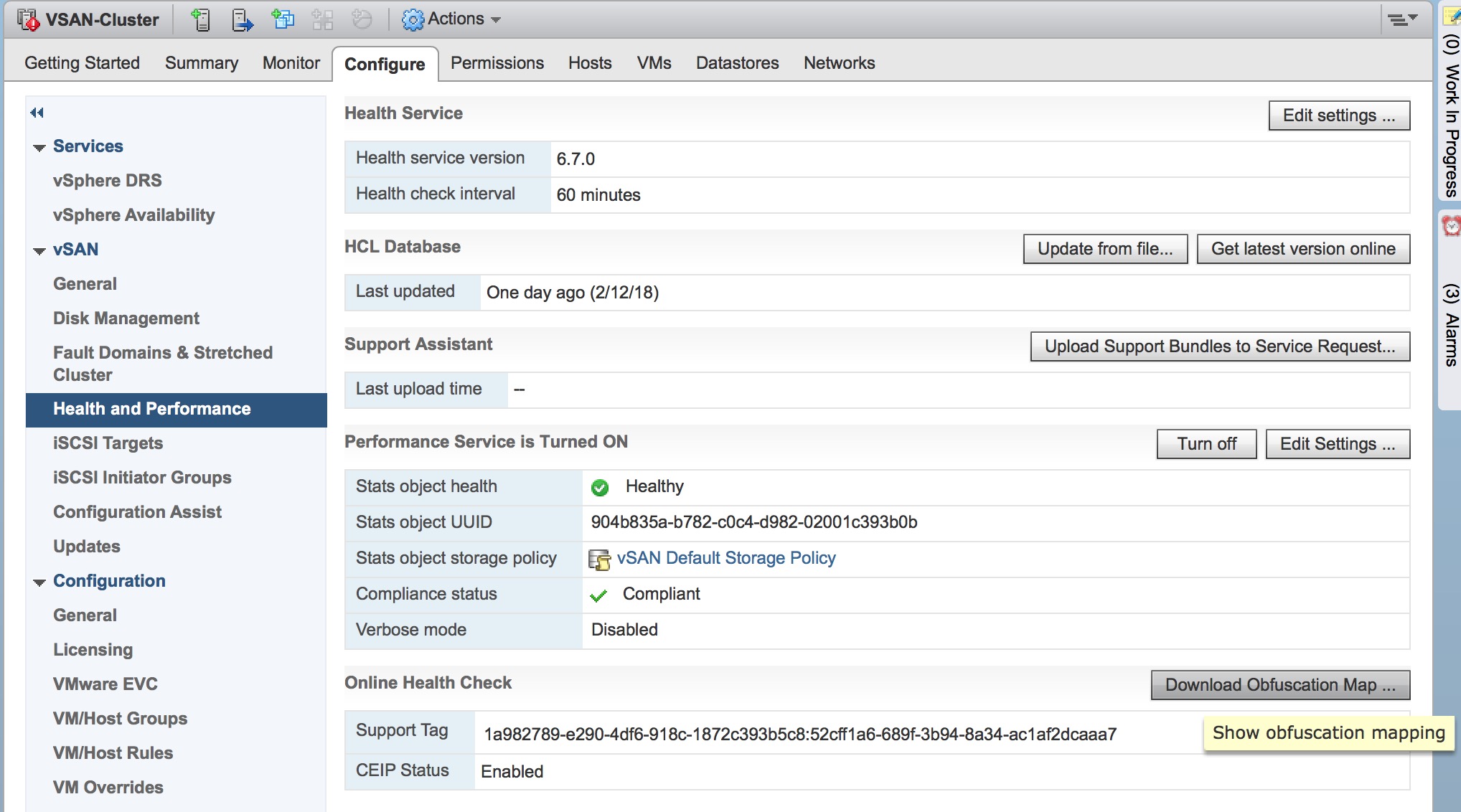The height and width of the screenshot is (812, 1461).
Task: Click the storage policy icon
Action: (599, 560)
